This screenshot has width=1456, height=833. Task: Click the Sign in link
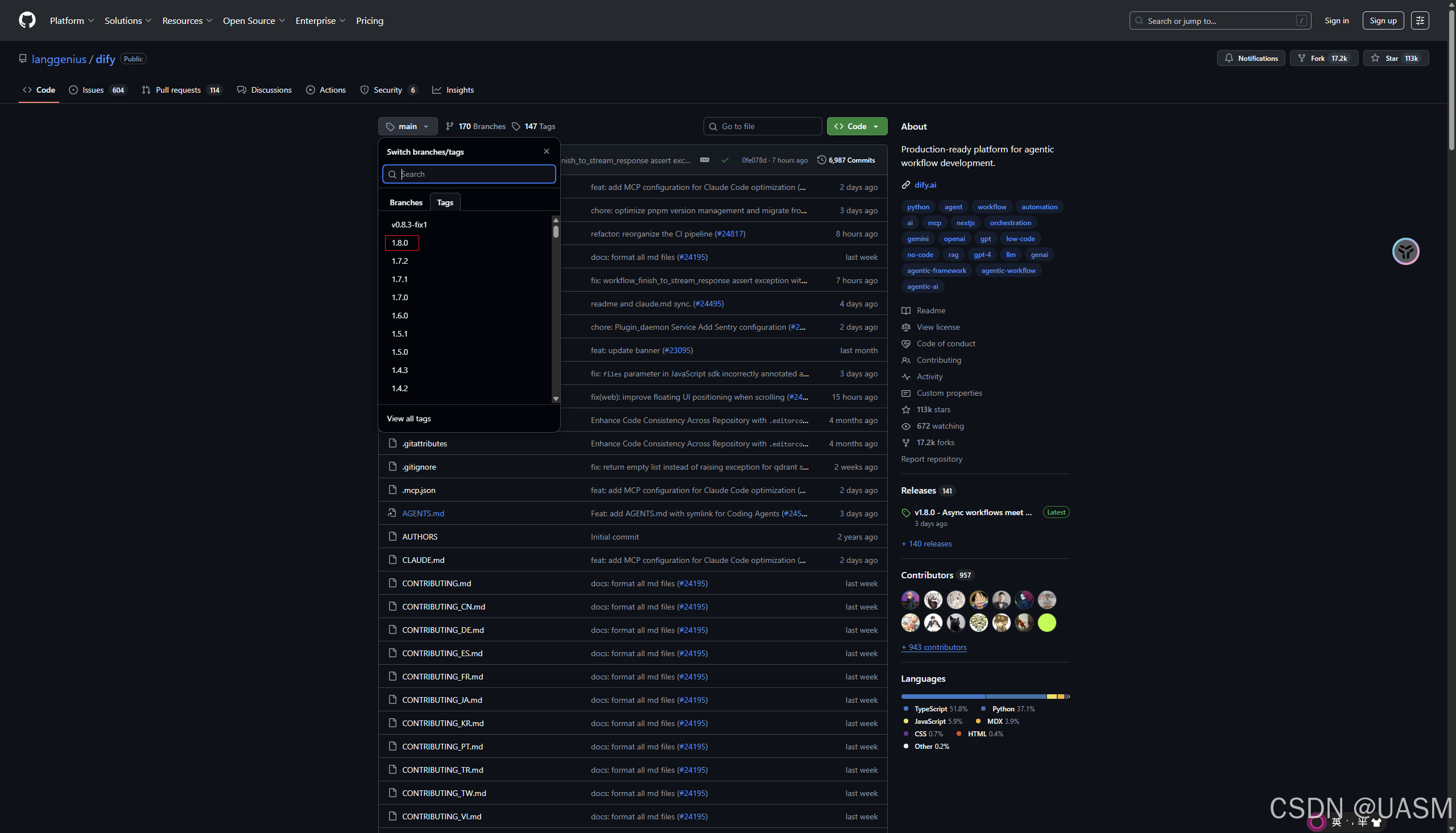click(1337, 20)
